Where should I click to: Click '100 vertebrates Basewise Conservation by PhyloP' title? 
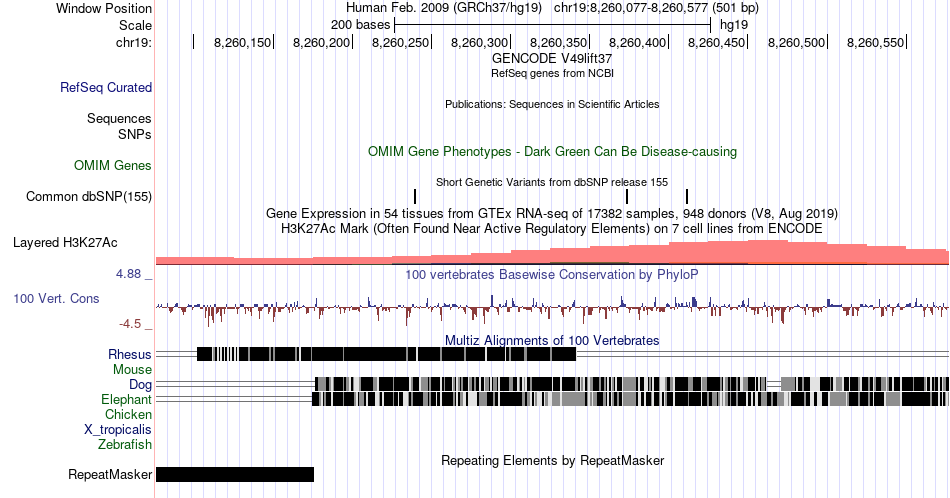coord(552,274)
